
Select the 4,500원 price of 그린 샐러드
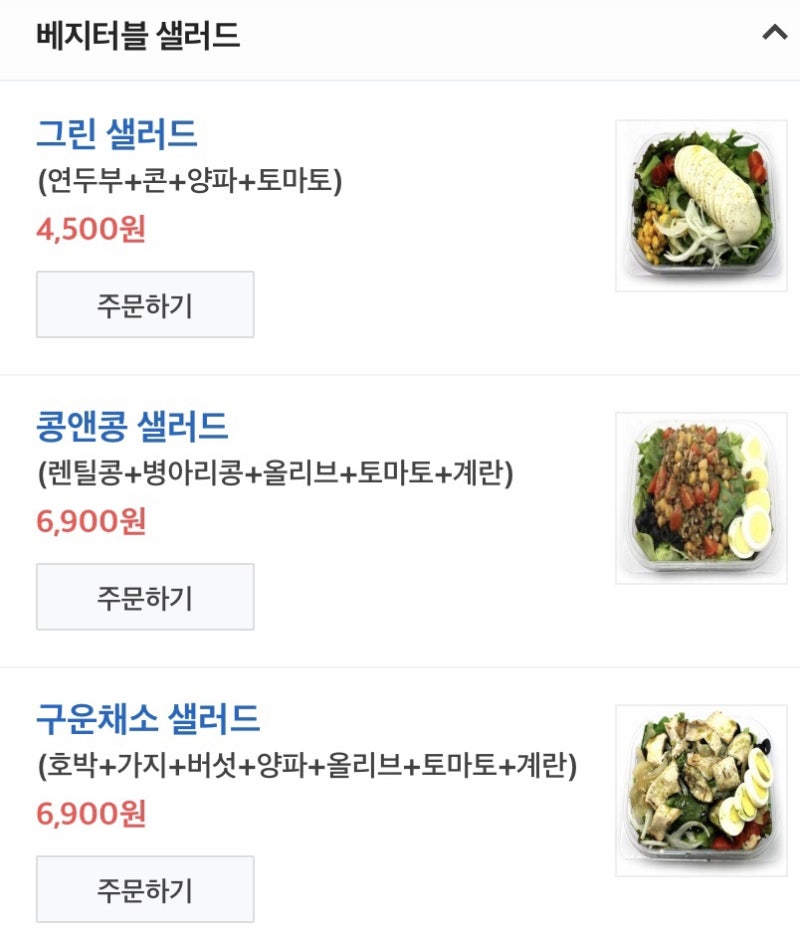(x=91, y=229)
